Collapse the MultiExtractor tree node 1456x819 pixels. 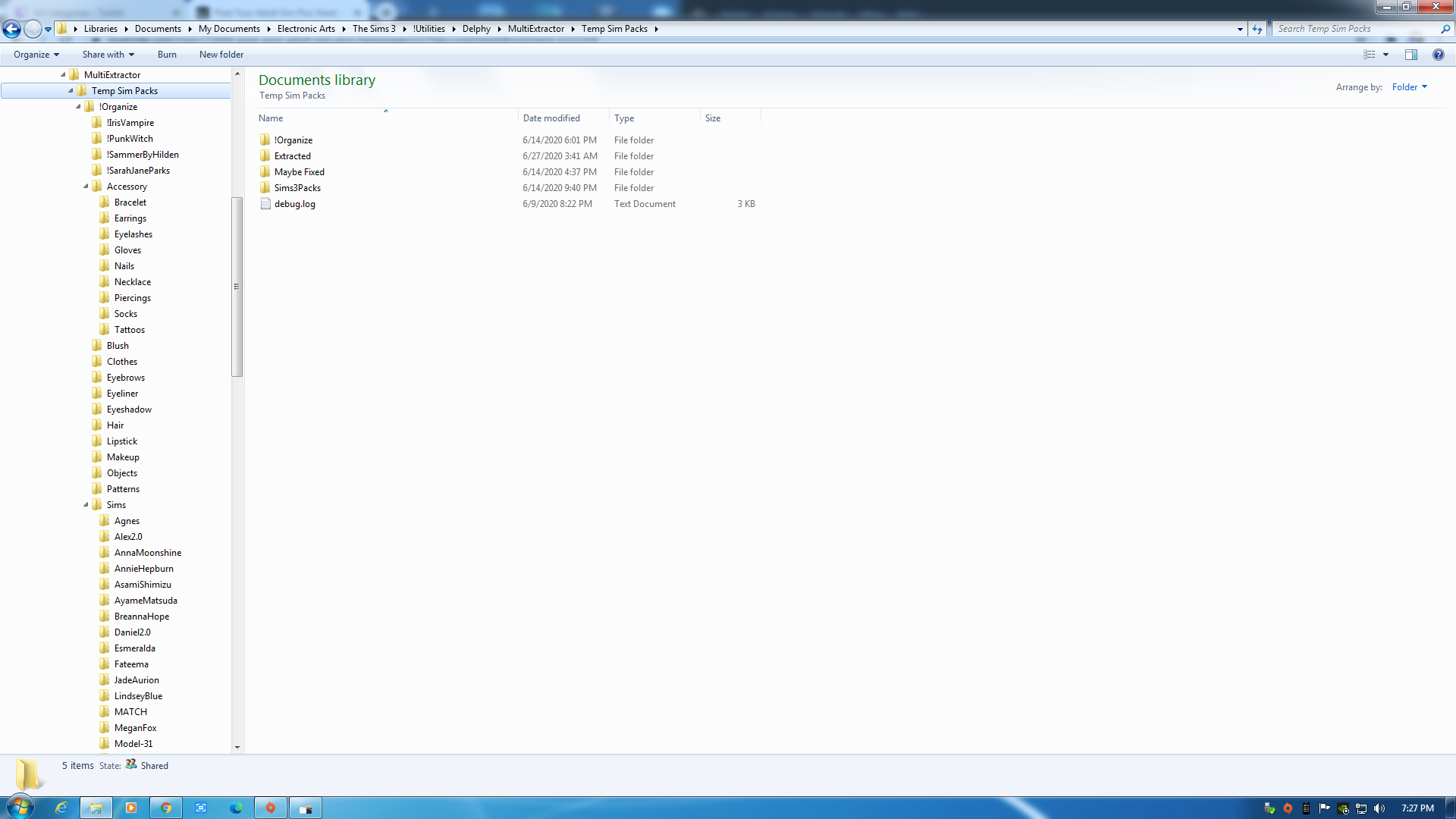coord(63,75)
